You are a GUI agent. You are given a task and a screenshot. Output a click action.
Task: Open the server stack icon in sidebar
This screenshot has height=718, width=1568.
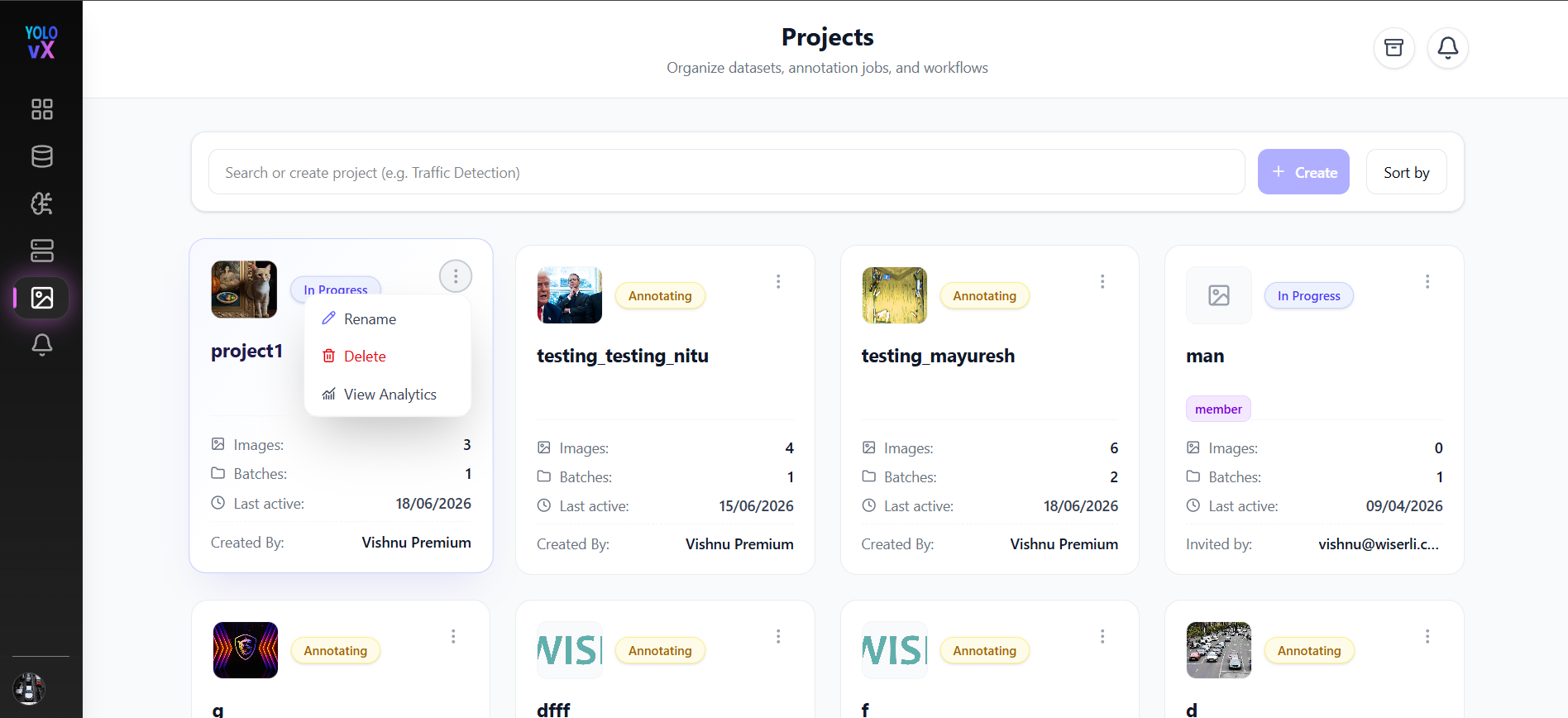click(x=41, y=251)
